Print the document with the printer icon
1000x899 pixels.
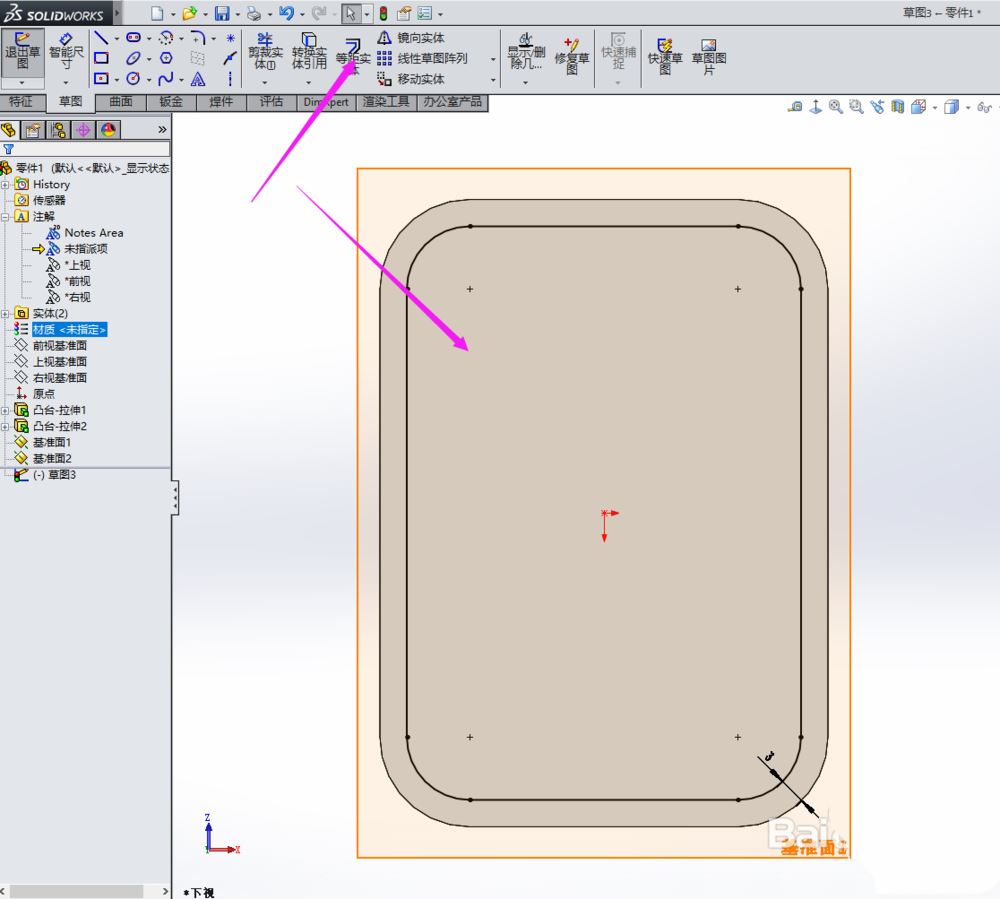click(x=254, y=13)
